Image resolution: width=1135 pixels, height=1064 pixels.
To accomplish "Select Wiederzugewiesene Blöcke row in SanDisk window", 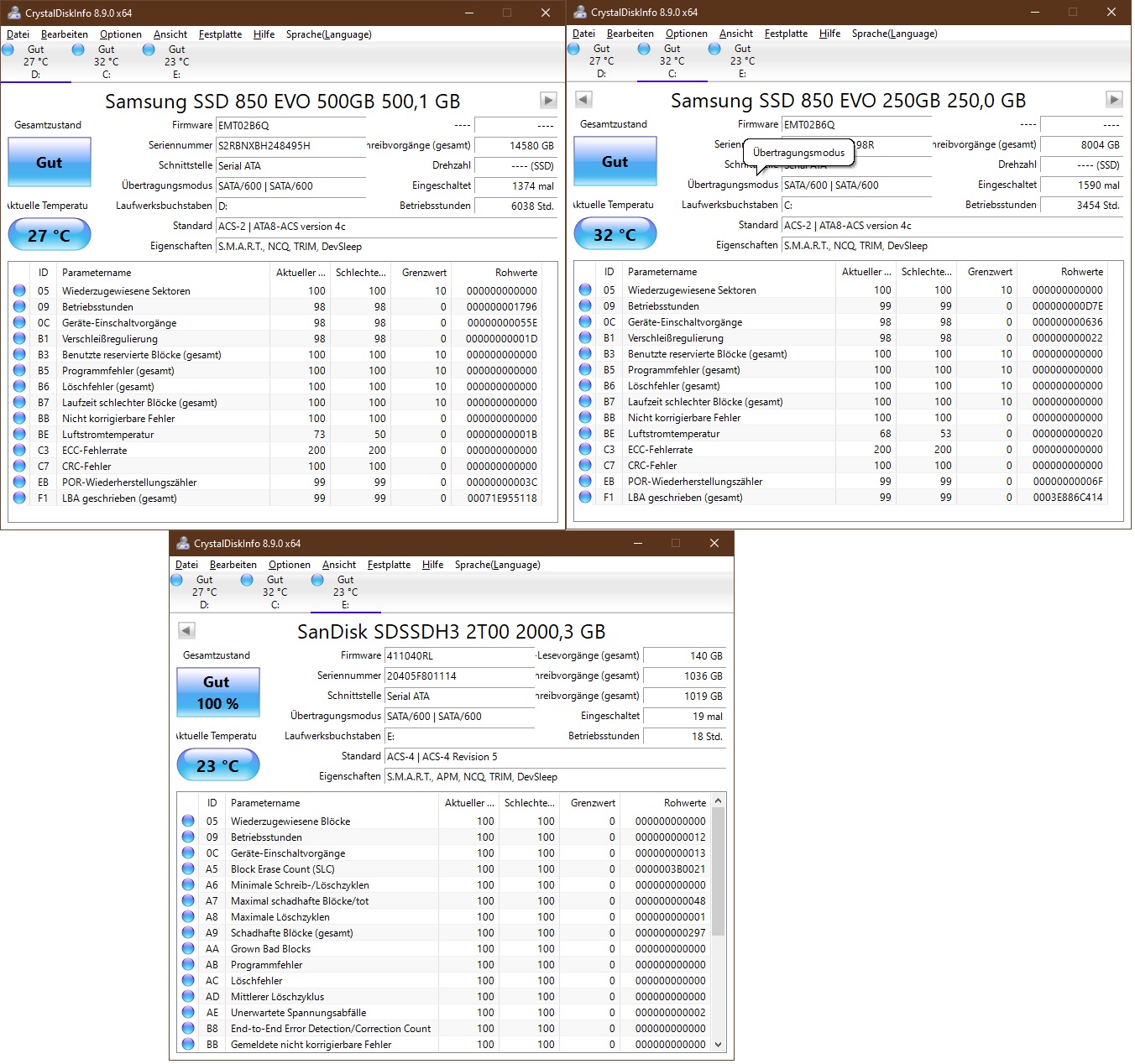I will click(443, 821).
